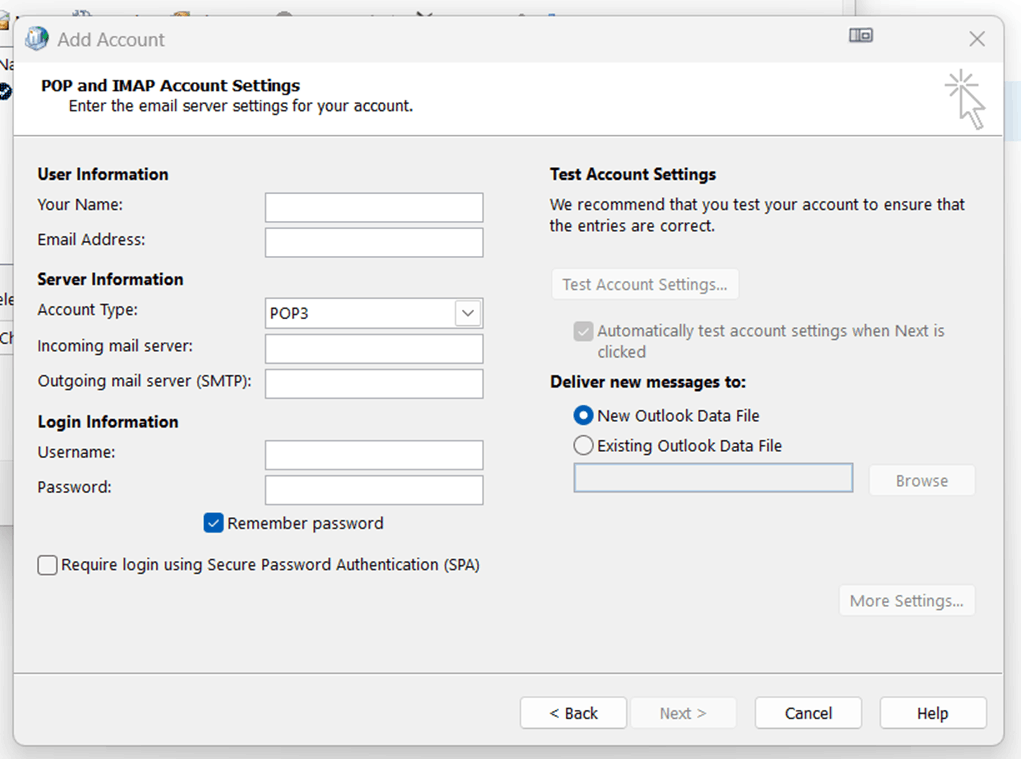Click the cursor sparkle icon in dialog header
The height and width of the screenshot is (759, 1021).
pos(965,99)
